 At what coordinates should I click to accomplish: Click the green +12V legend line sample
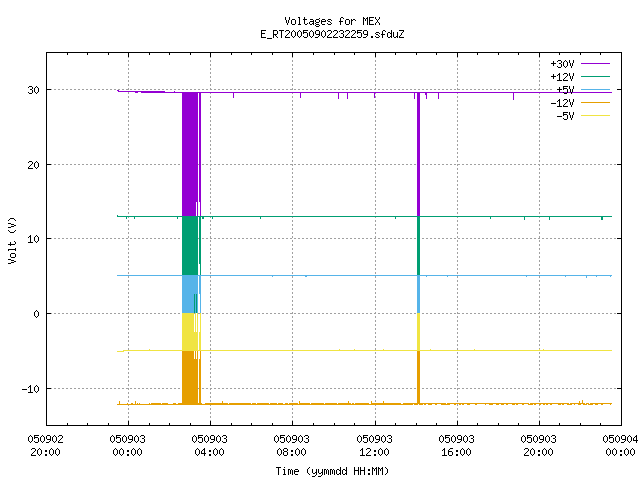595,76
